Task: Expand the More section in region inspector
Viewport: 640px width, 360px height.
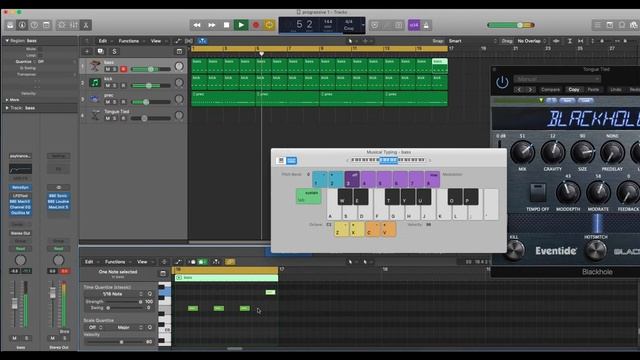Action: tap(7, 100)
